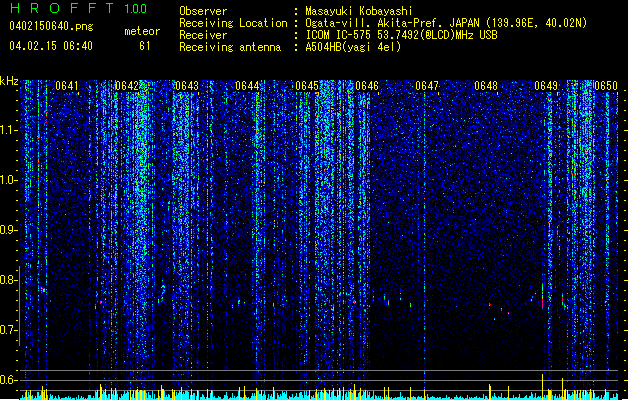Click the 0.8 kHz axis label
This screenshot has height=400, width=629.
[x=8, y=280]
